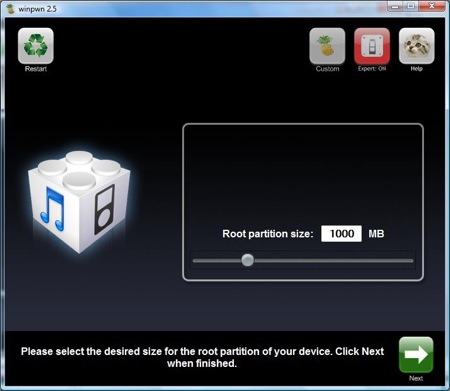Close the winpwn 2.5 window
This screenshot has width=450, height=391.
click(432, 6)
